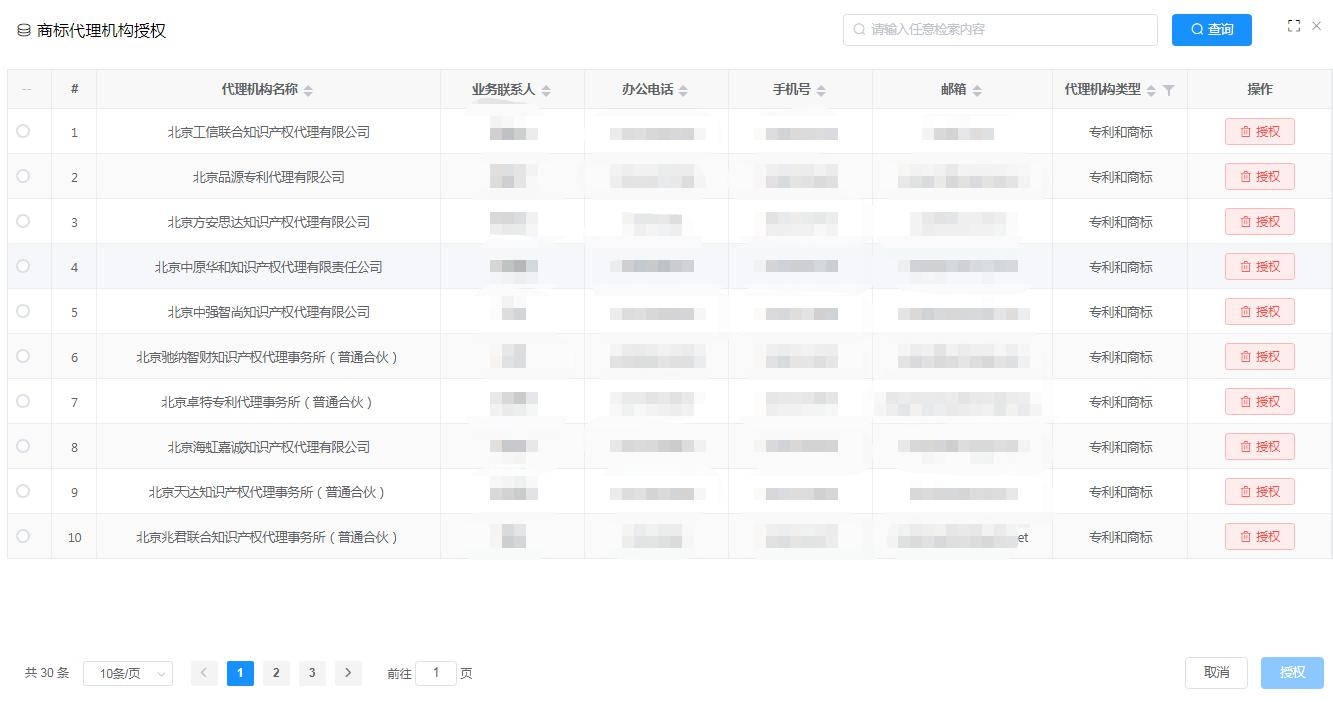Open the 10条/页 page size dropdown

[x=128, y=674]
